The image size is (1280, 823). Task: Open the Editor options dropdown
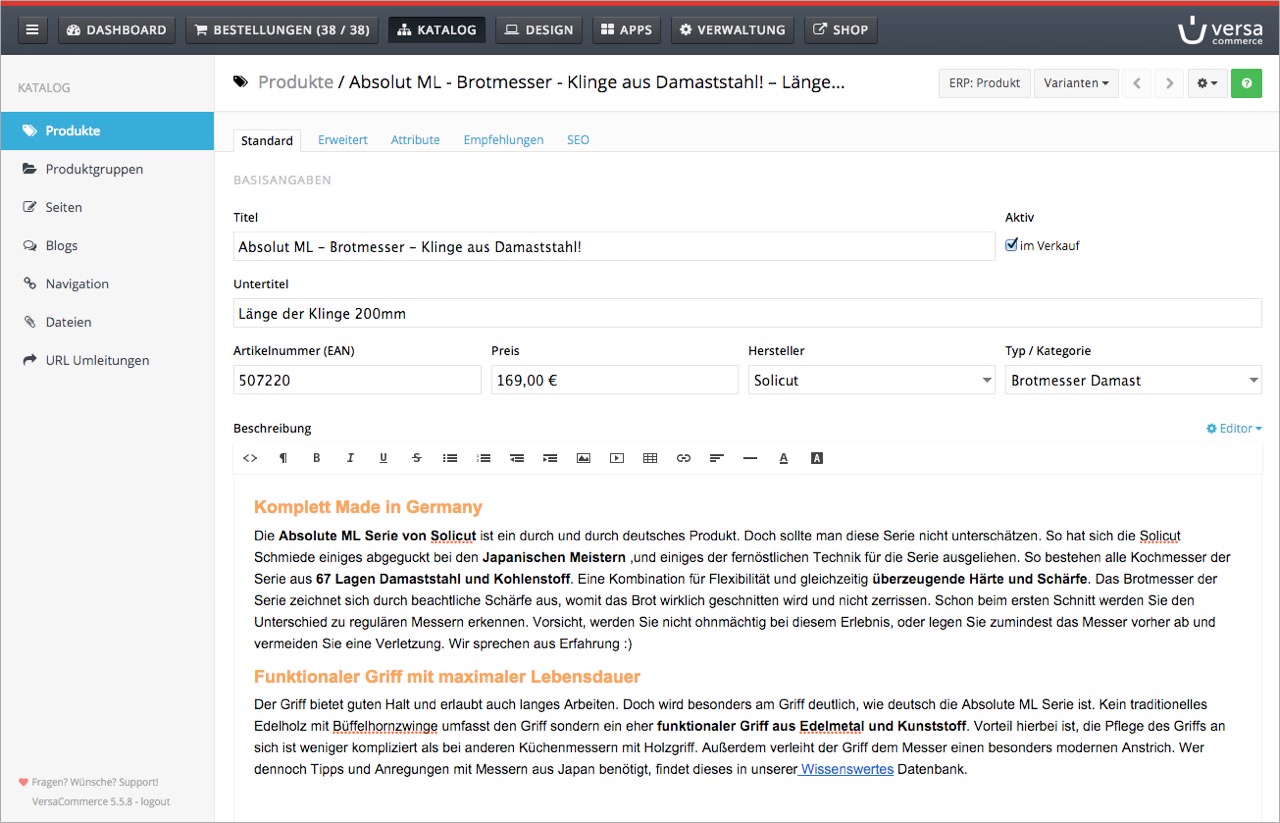(x=1234, y=428)
